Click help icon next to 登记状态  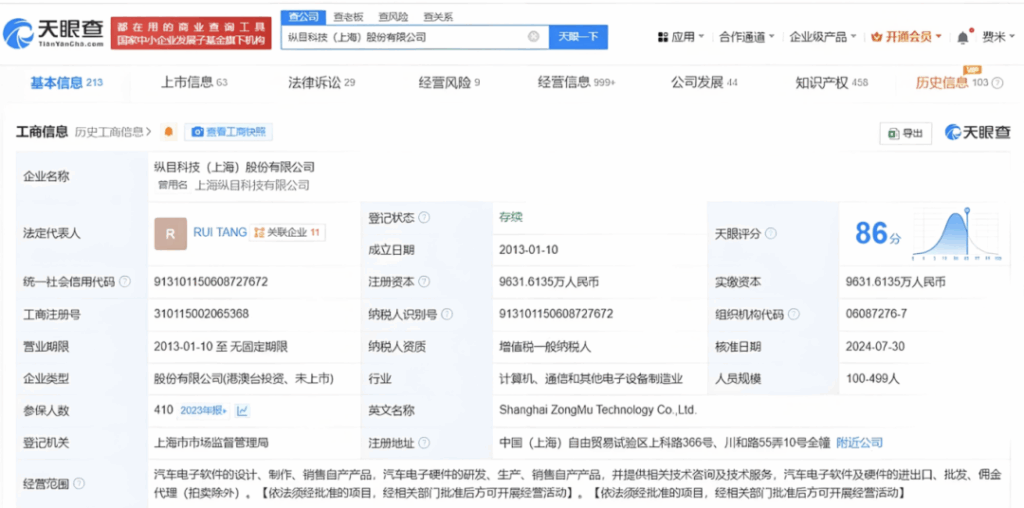point(424,218)
